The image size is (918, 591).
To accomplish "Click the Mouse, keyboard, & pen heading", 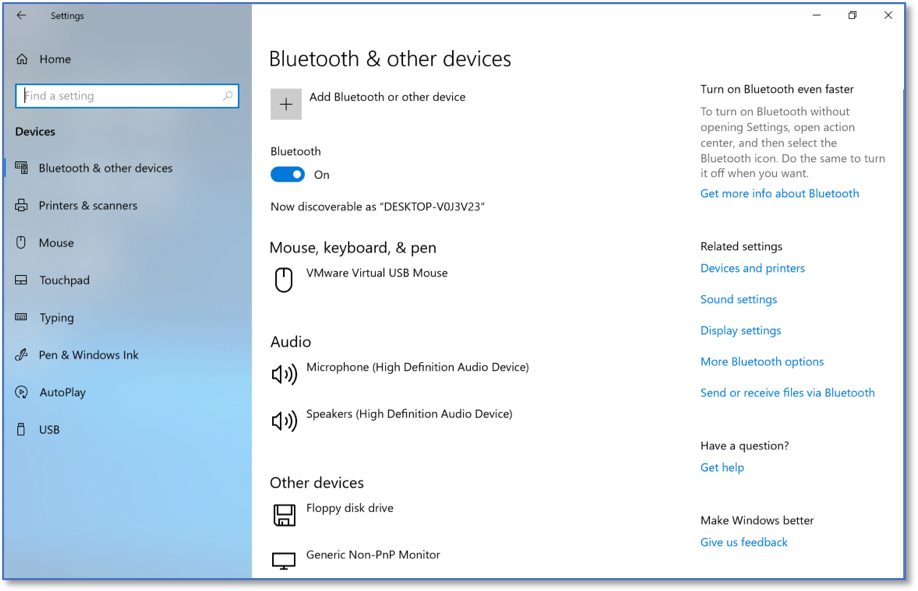I will [x=352, y=248].
